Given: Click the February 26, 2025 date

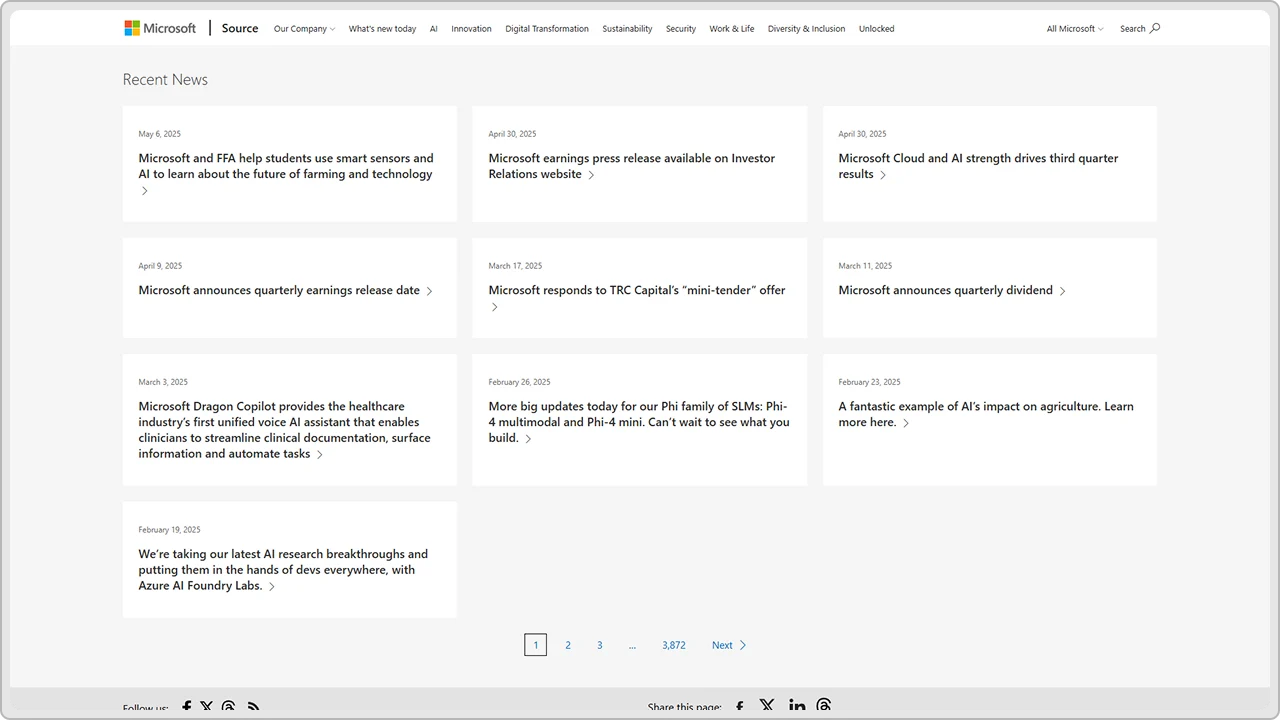Looking at the screenshot, I should pyautogui.click(x=519, y=382).
